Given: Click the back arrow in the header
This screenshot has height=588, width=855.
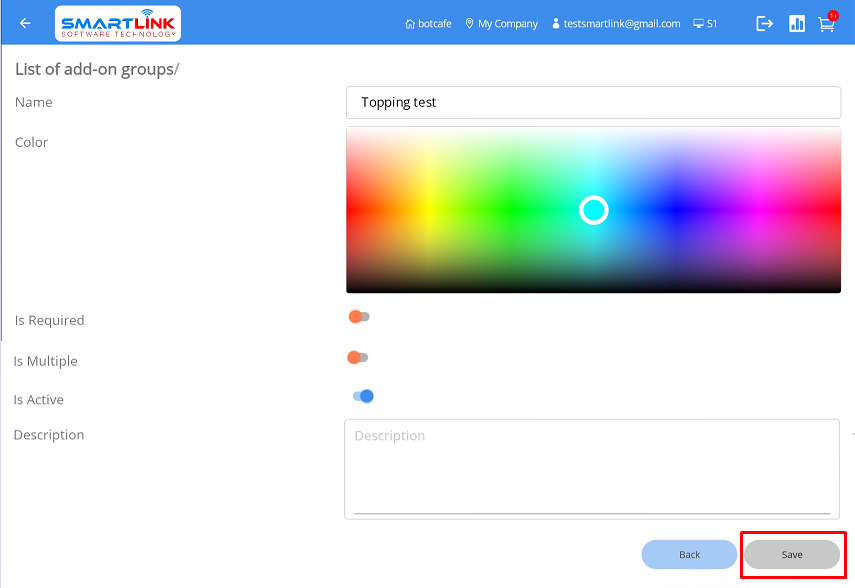Looking at the screenshot, I should click(x=25, y=24).
